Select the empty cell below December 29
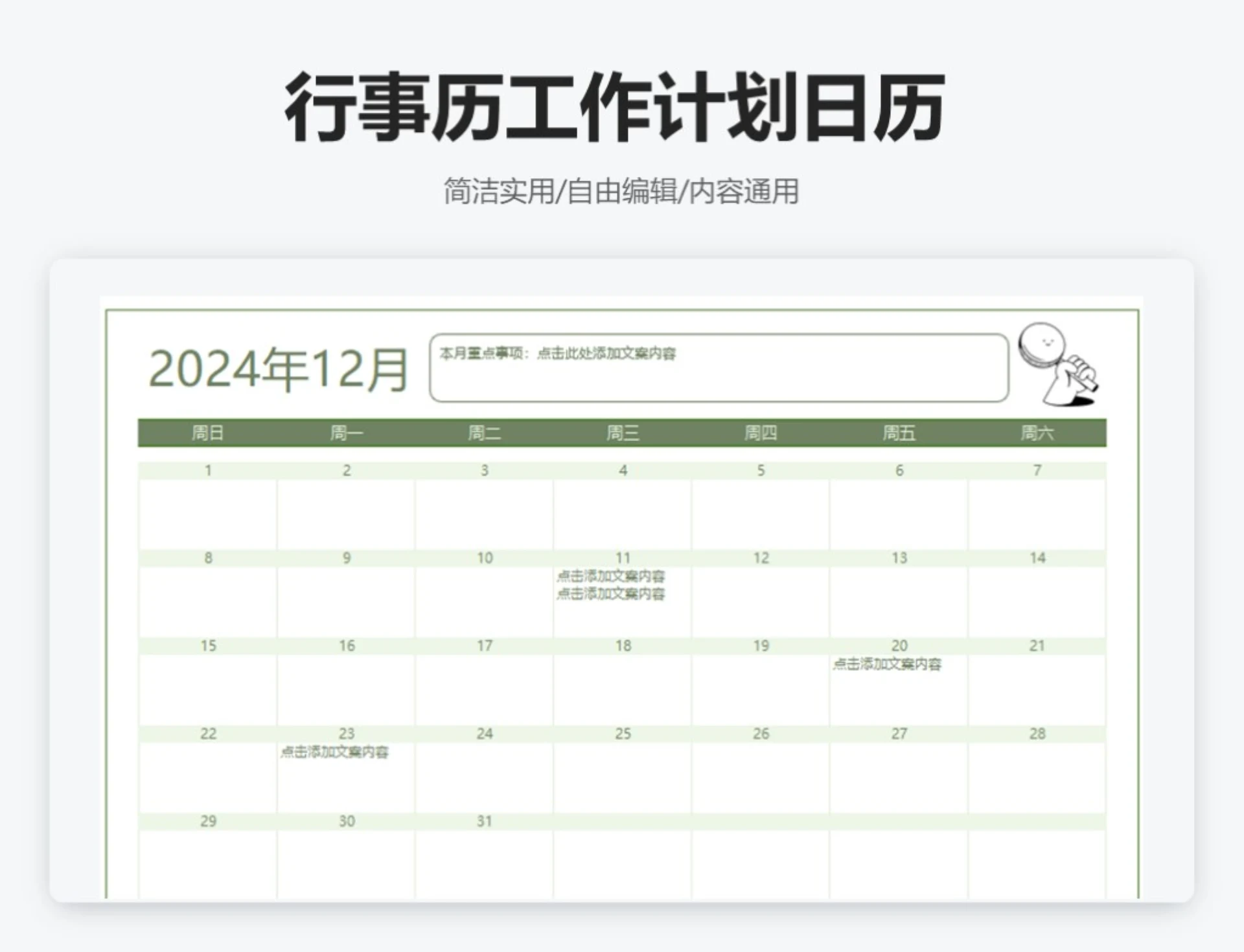The image size is (1244, 952). pos(208,861)
